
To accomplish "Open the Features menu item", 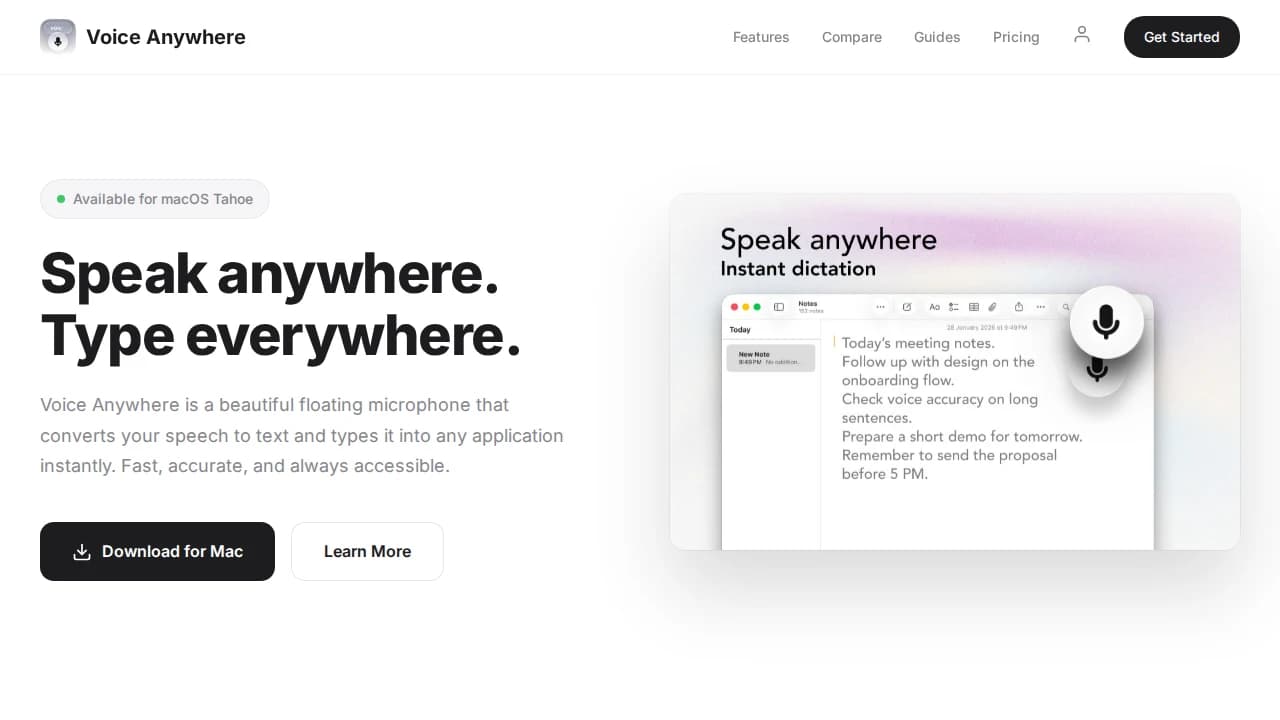I will pos(761,37).
